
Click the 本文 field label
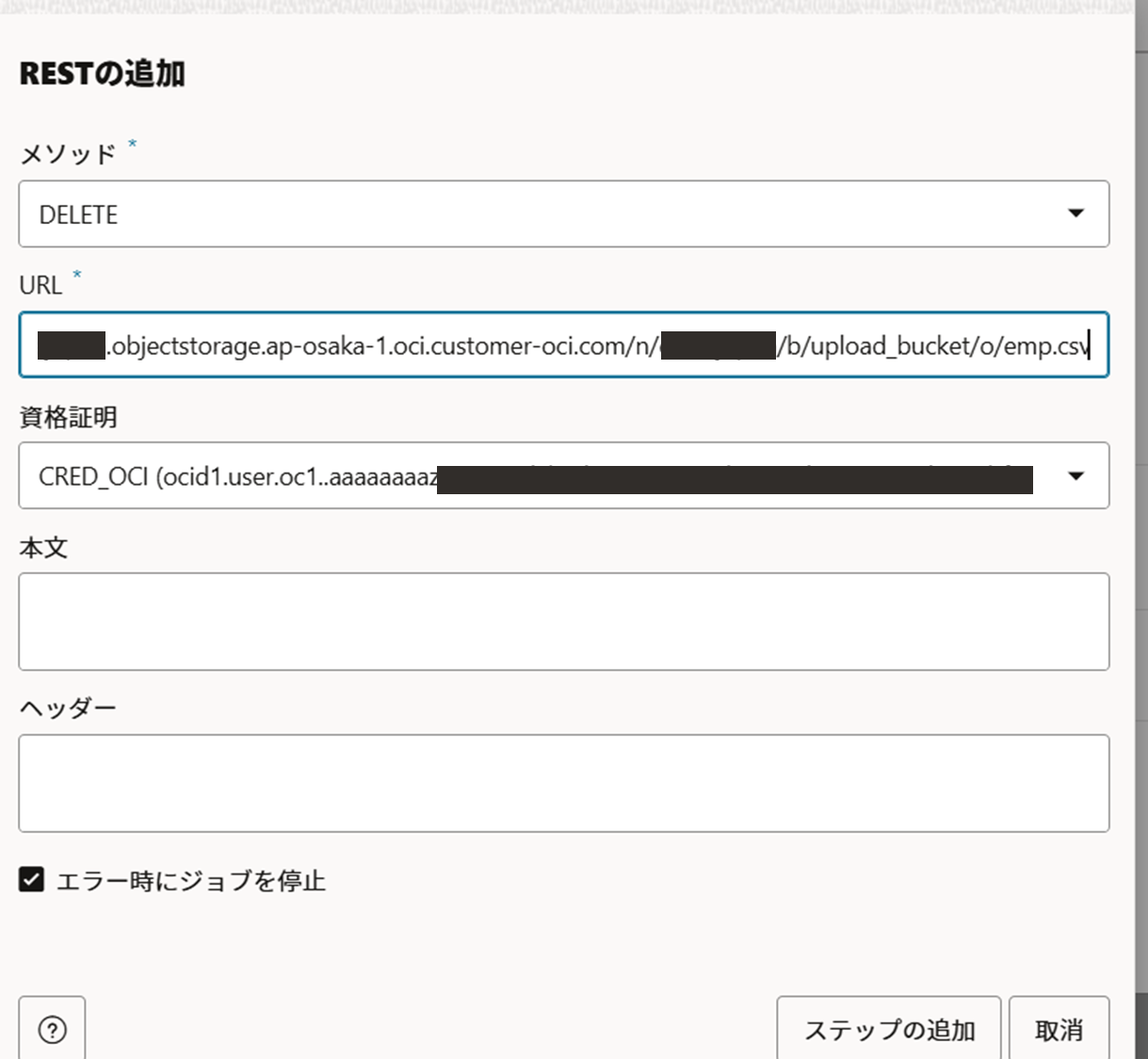(x=43, y=548)
